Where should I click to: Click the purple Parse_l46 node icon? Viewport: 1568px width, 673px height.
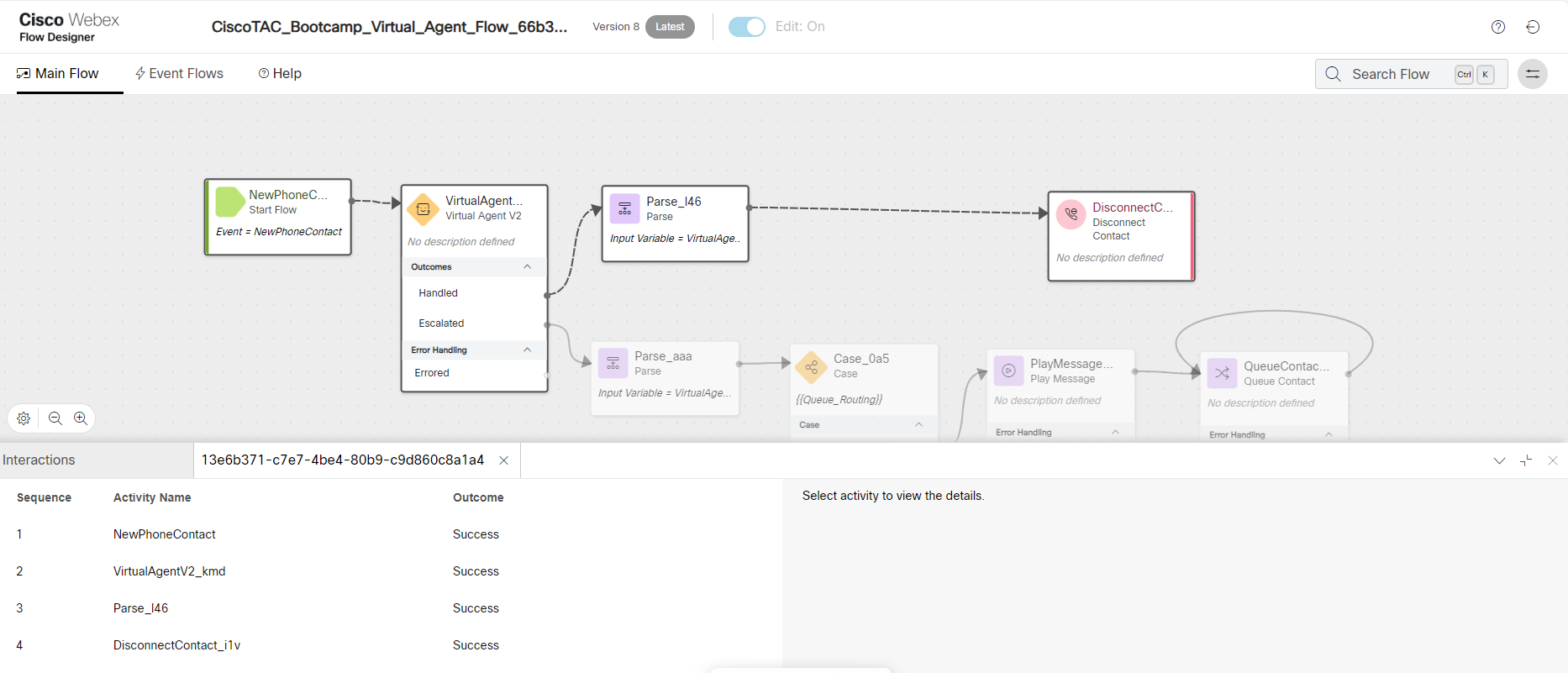[624, 209]
